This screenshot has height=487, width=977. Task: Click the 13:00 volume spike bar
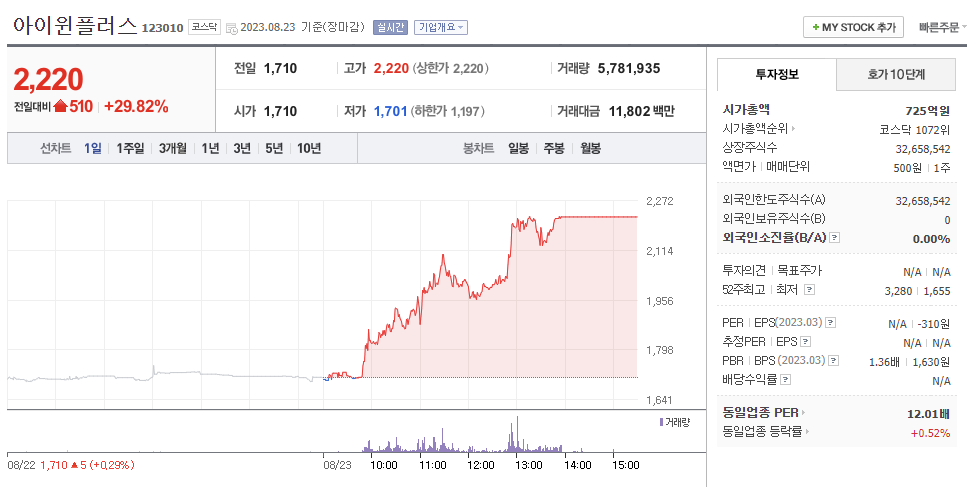coord(517,434)
